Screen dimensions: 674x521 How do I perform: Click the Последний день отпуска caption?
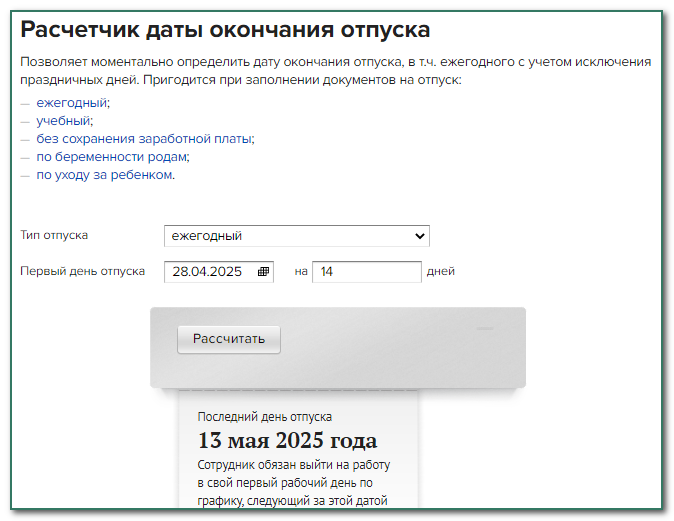click(x=264, y=416)
